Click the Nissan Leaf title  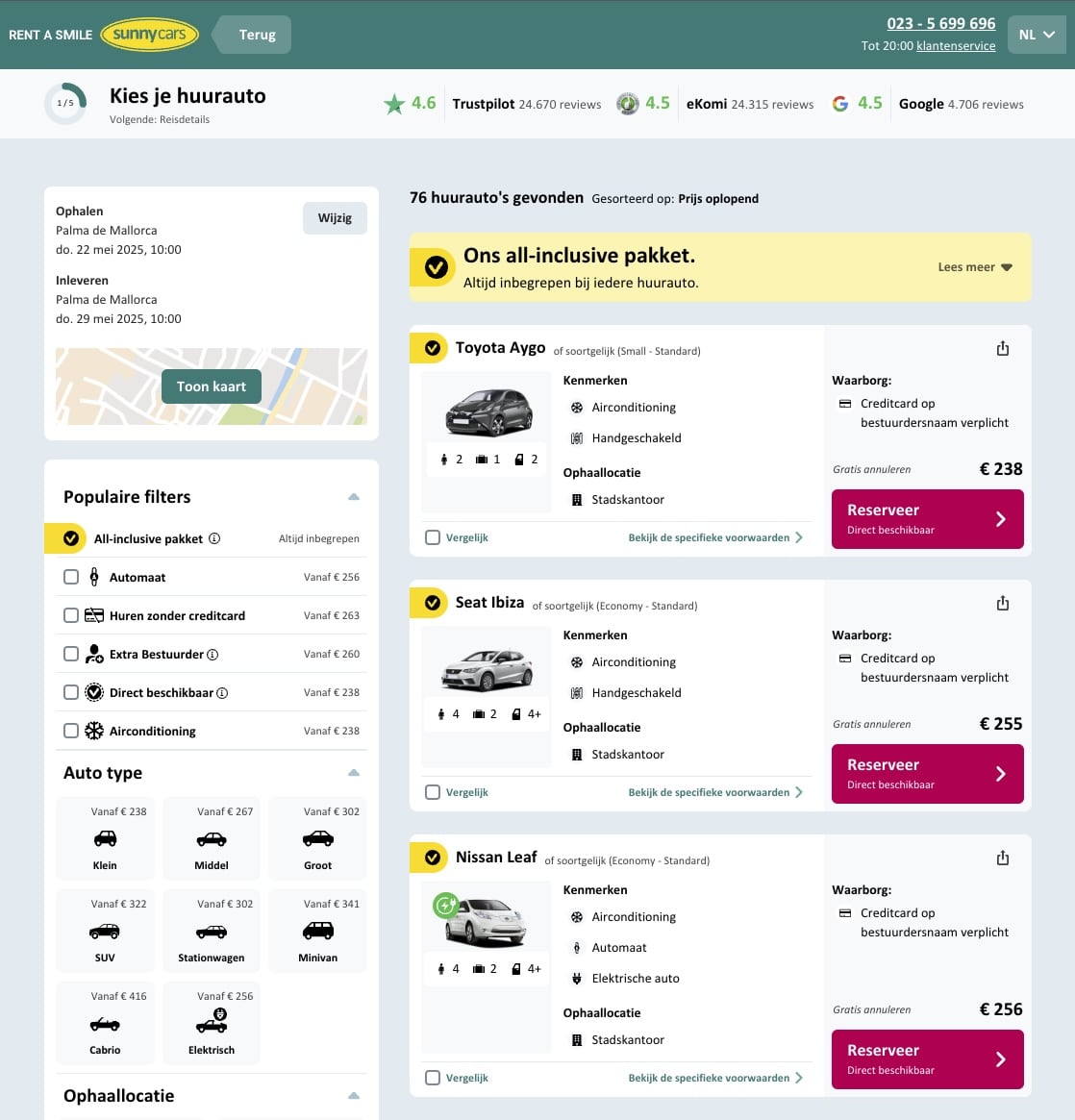point(496,858)
